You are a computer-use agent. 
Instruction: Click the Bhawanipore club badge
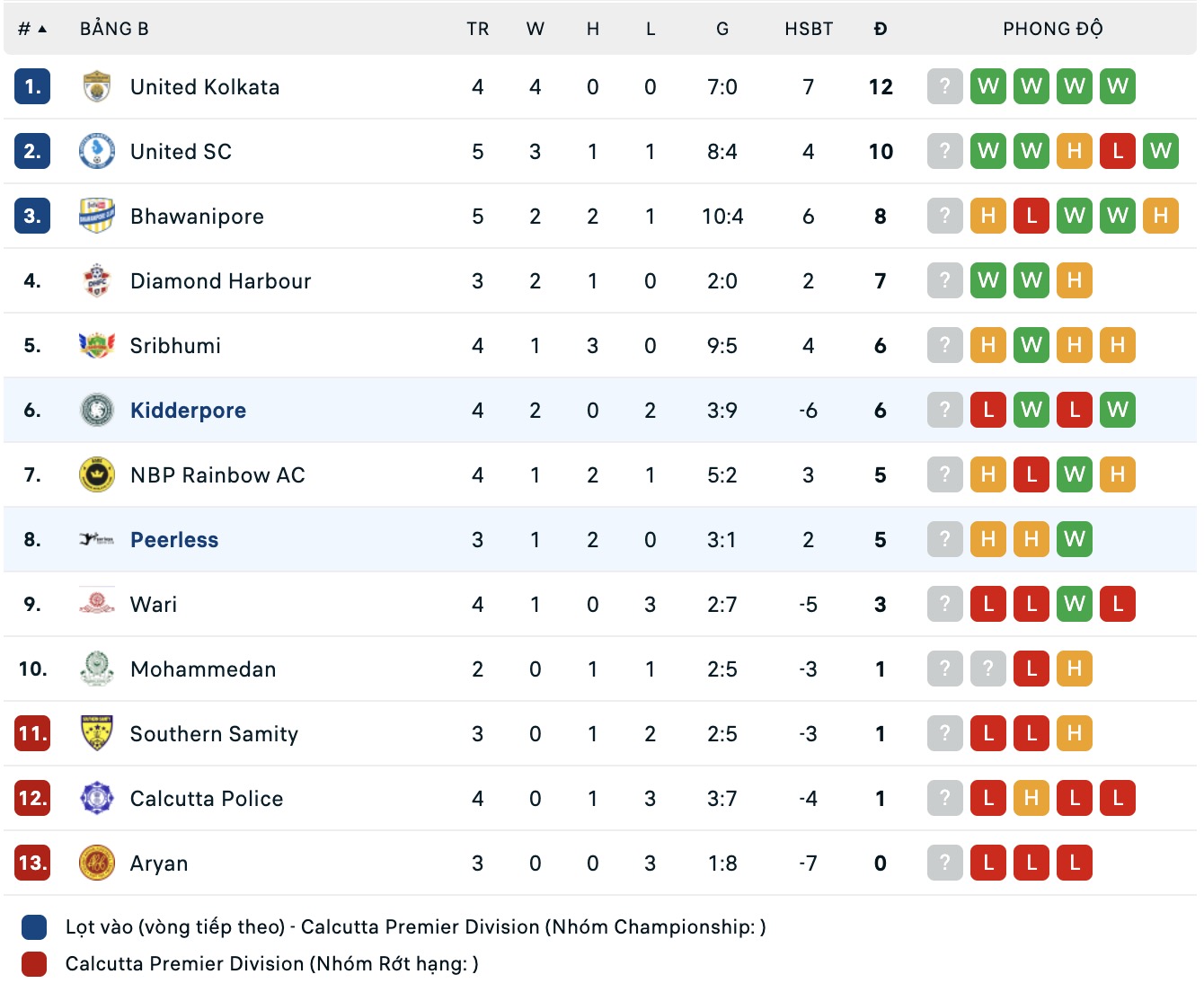pos(96,217)
